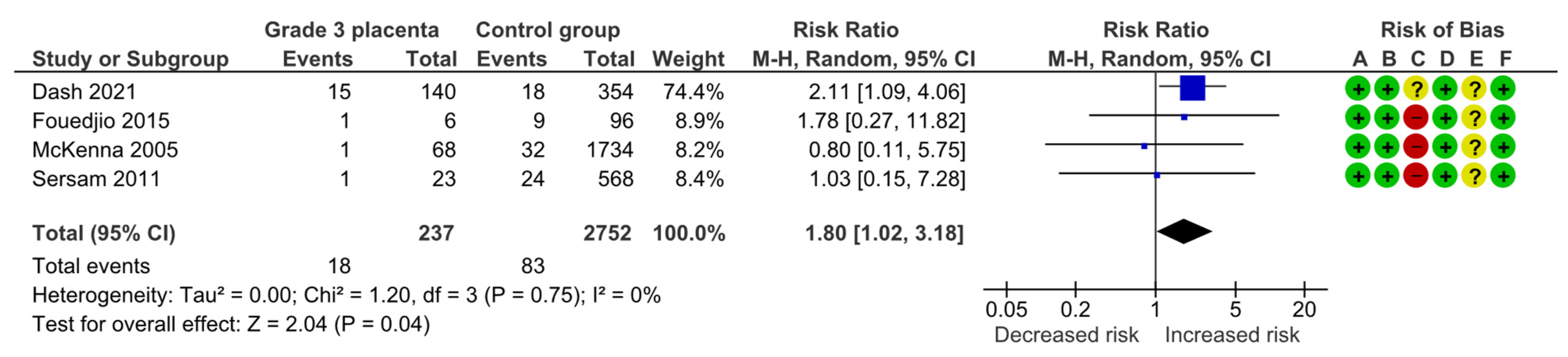
Task: Click the Study or Subgroup column header
Action: click(x=130, y=59)
